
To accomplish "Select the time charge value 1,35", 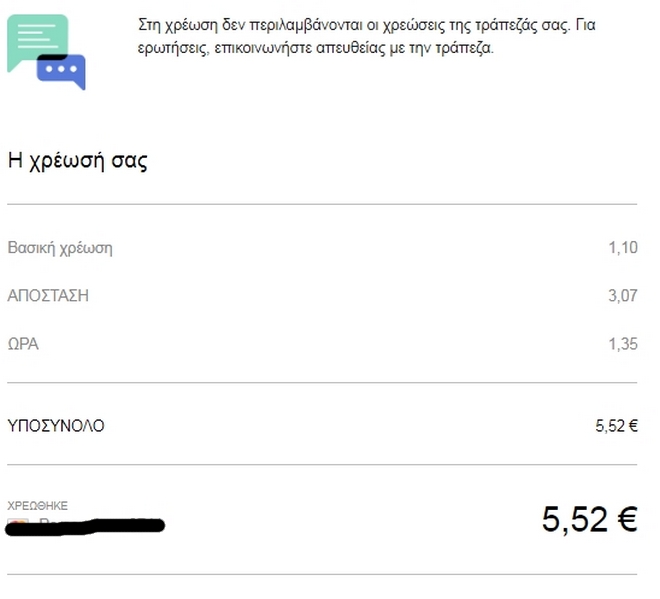I will [x=622, y=344].
